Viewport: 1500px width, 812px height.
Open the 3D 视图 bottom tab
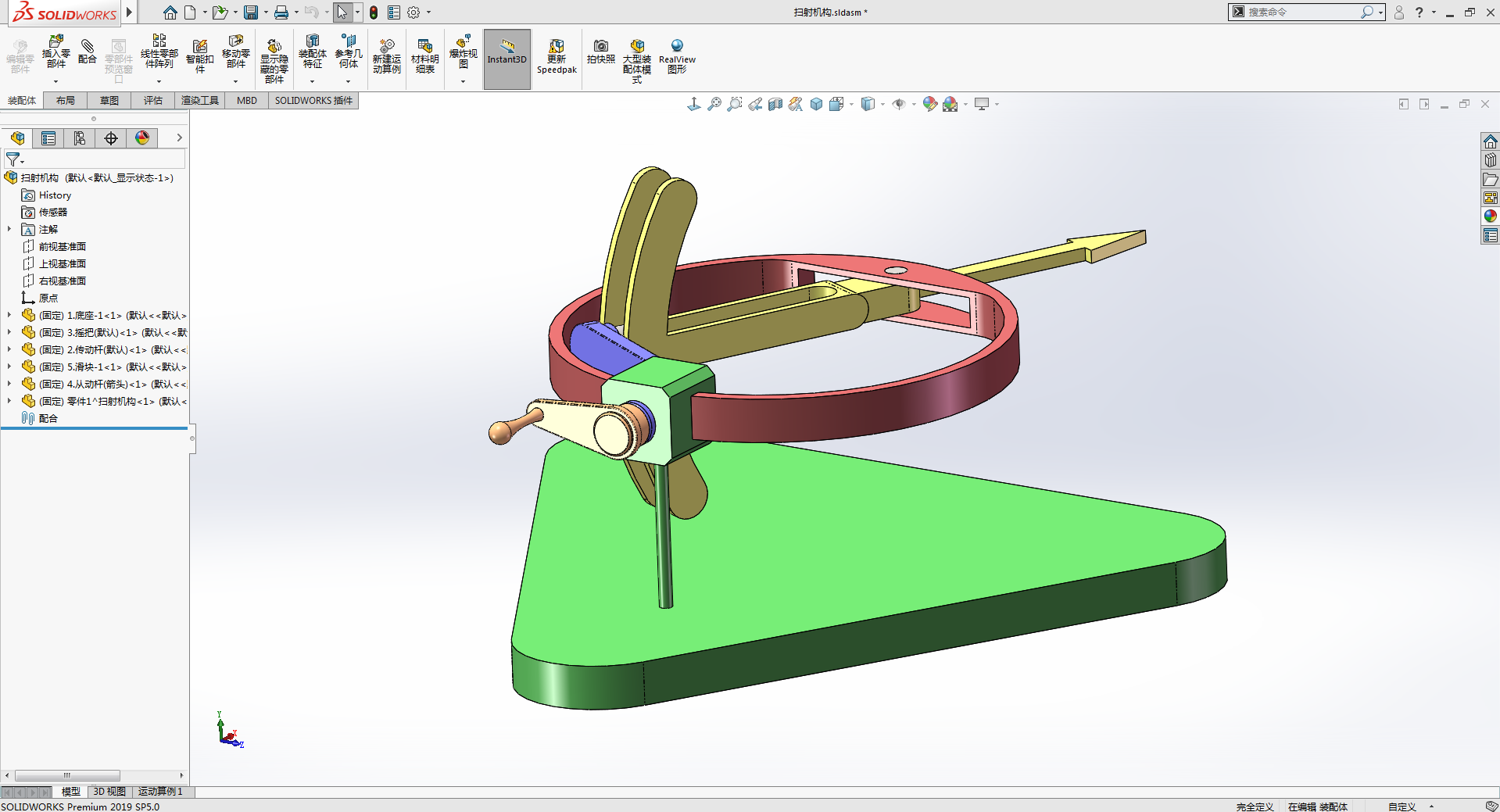(109, 792)
